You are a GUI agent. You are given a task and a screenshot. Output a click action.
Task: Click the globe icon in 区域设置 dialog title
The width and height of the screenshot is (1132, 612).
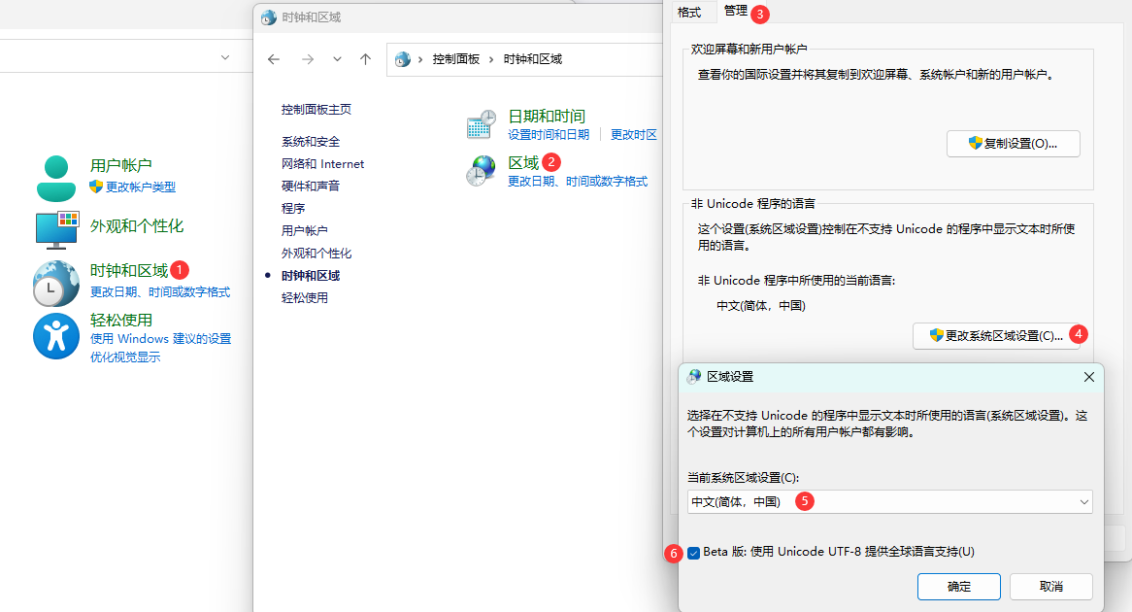(x=694, y=377)
